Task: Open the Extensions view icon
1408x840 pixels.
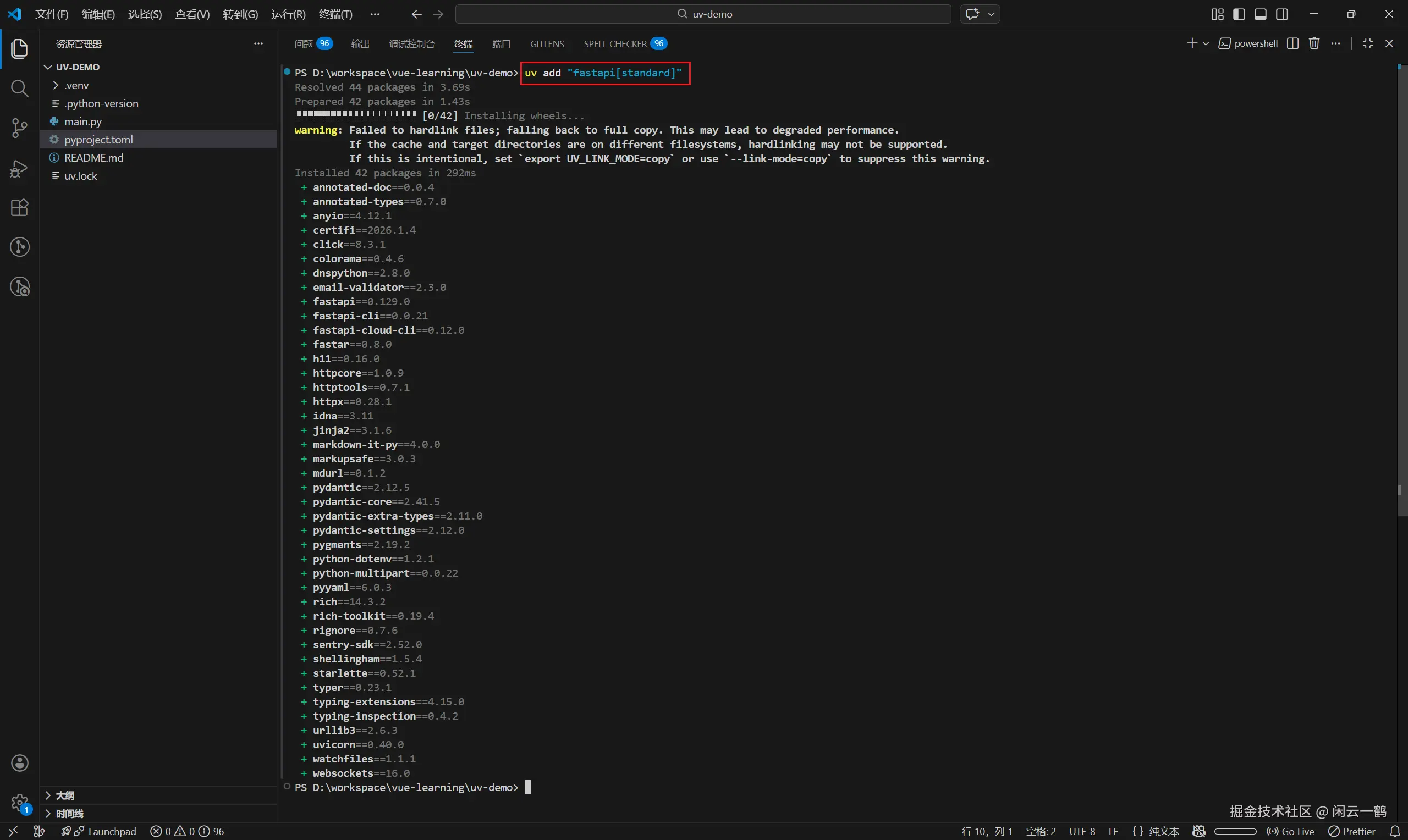Action: [x=19, y=208]
